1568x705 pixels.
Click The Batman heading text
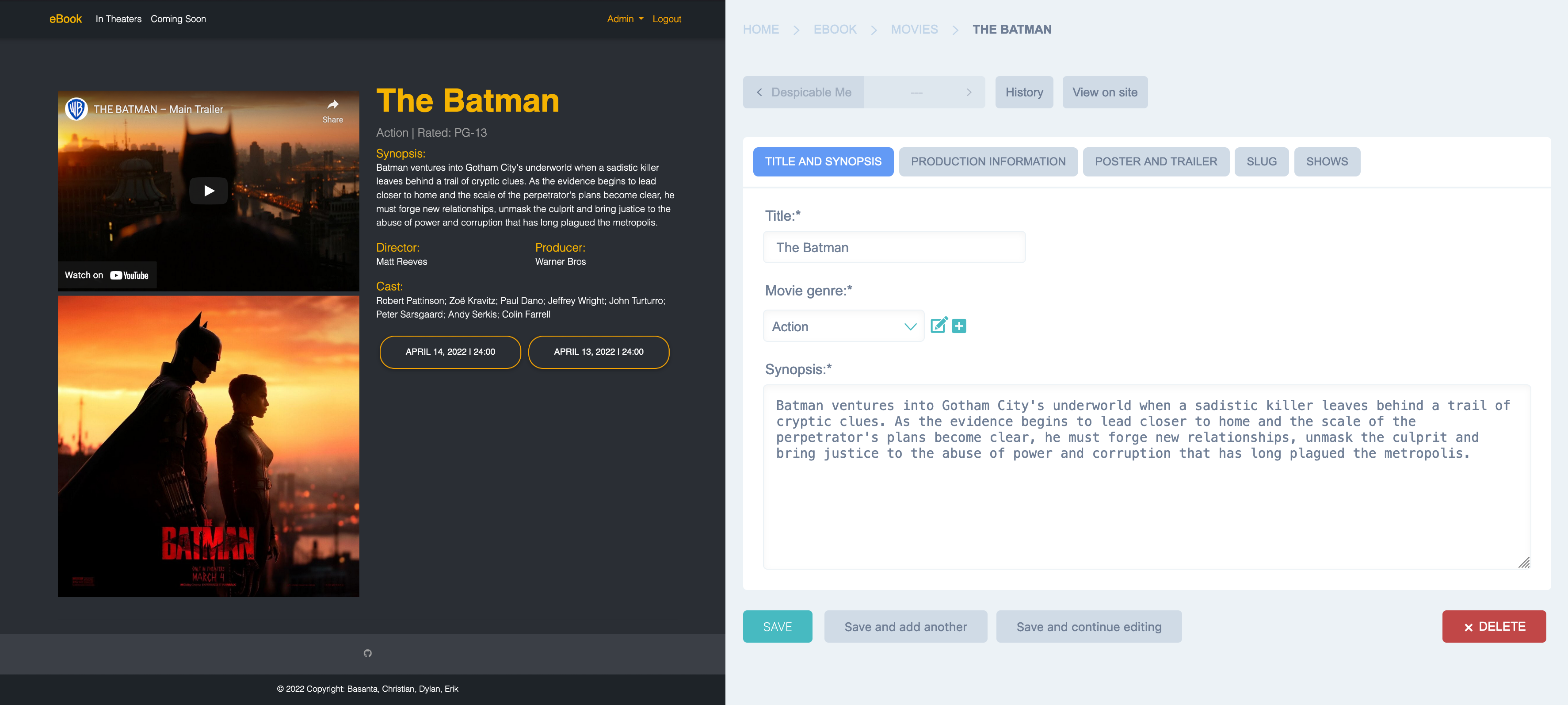coord(467,100)
